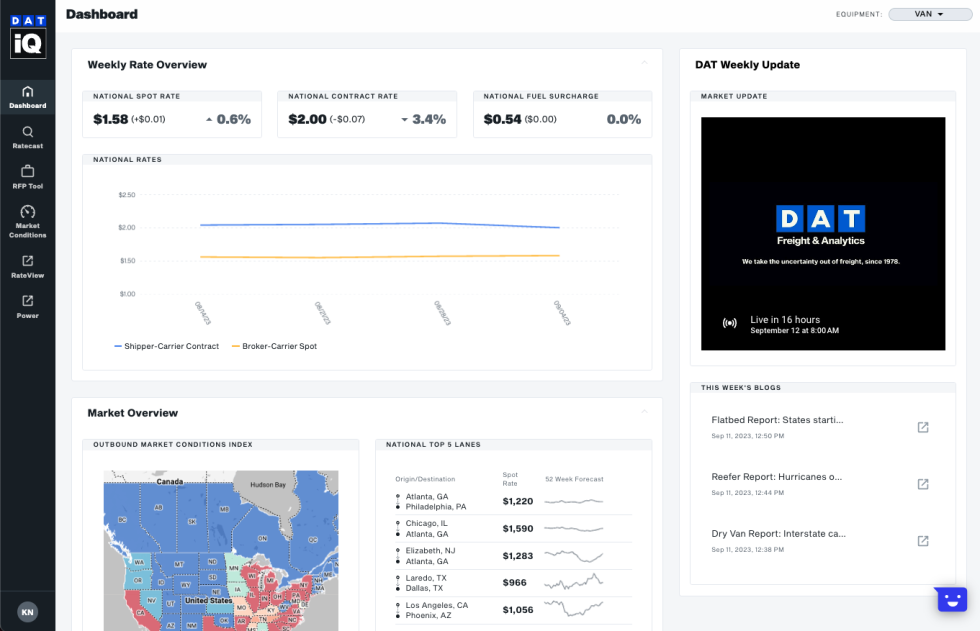Open Flatbed Report external link icon
The height and width of the screenshot is (631, 980).
click(923, 427)
